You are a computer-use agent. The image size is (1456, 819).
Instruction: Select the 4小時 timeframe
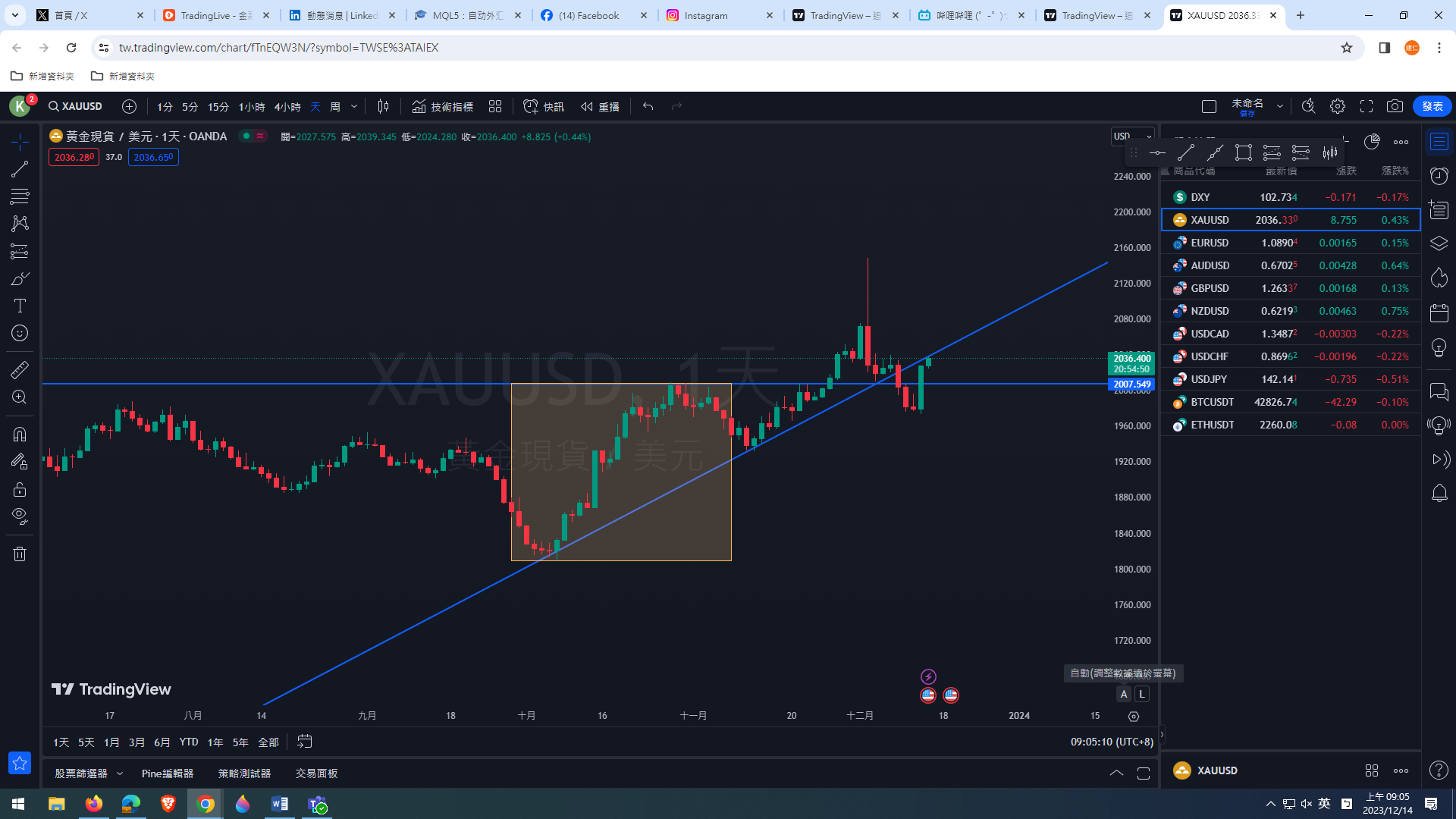pyautogui.click(x=287, y=107)
